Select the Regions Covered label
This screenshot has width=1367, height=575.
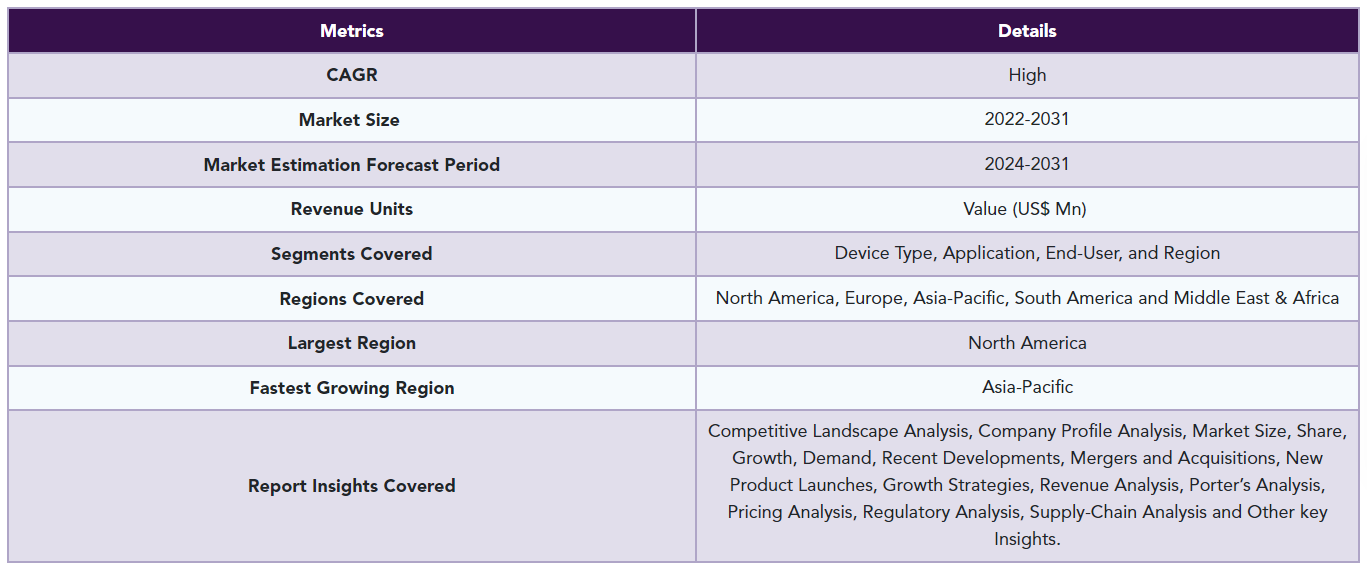pyautogui.click(x=352, y=299)
